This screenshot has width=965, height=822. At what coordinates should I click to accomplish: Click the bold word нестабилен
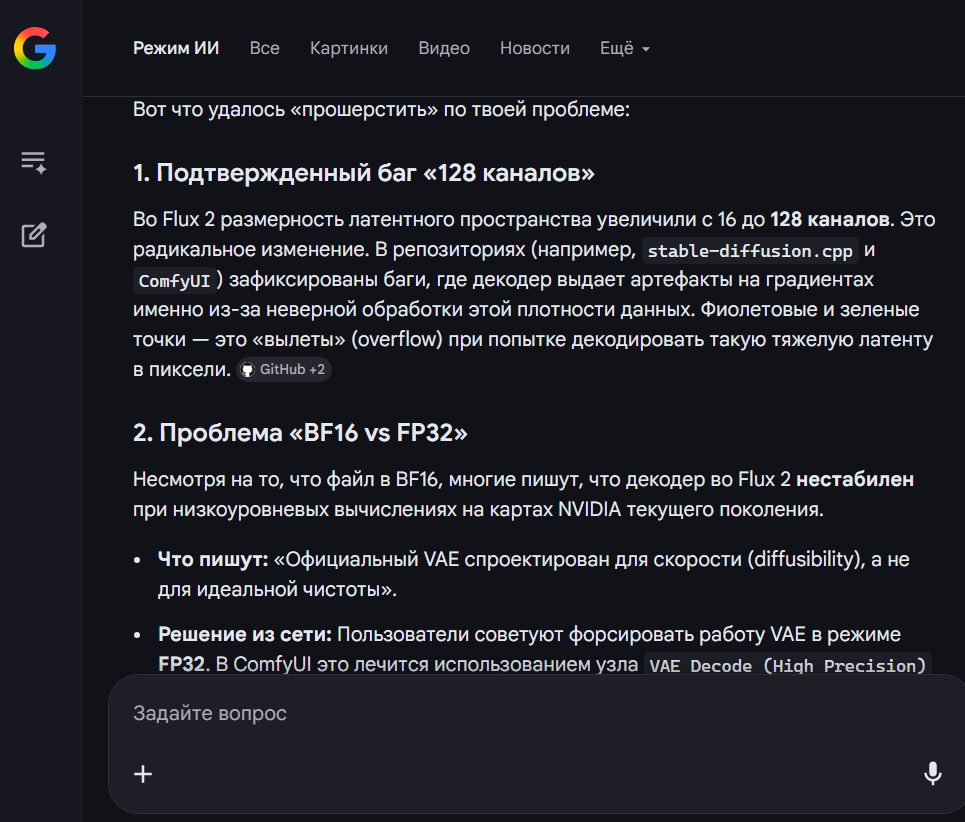855,479
